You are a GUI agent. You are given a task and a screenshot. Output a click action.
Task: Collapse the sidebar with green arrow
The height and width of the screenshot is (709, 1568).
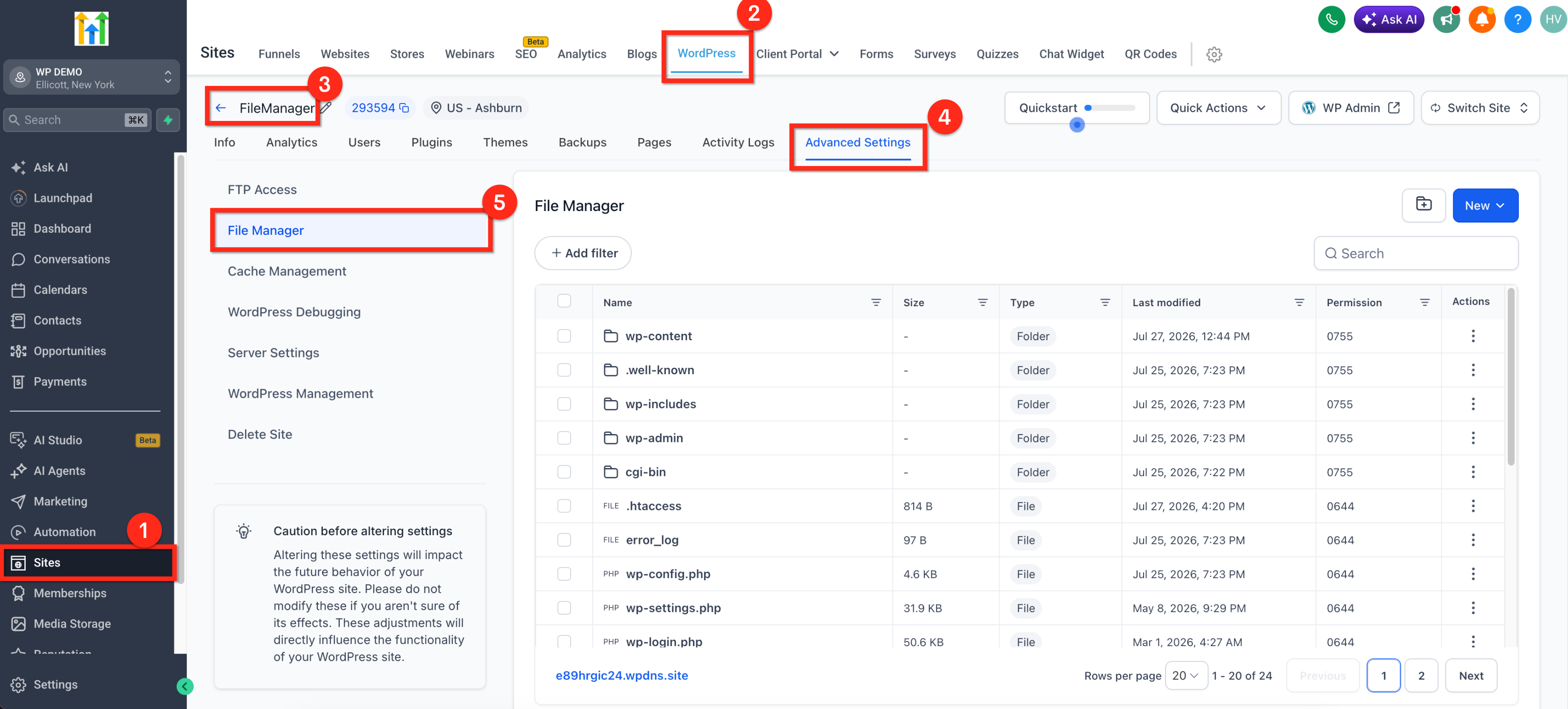tap(185, 686)
